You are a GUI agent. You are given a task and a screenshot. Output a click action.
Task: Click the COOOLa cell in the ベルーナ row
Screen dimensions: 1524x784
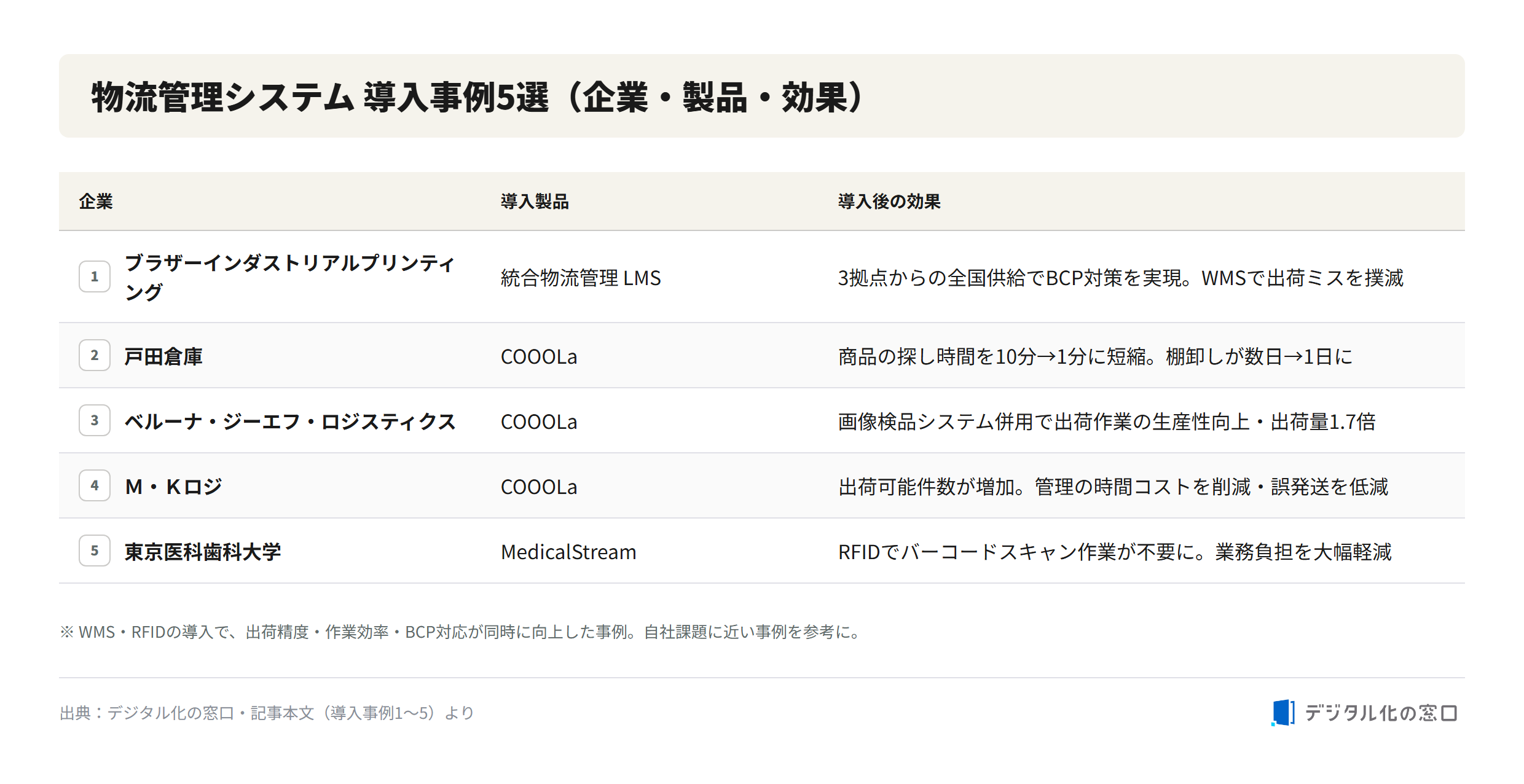[539, 421]
